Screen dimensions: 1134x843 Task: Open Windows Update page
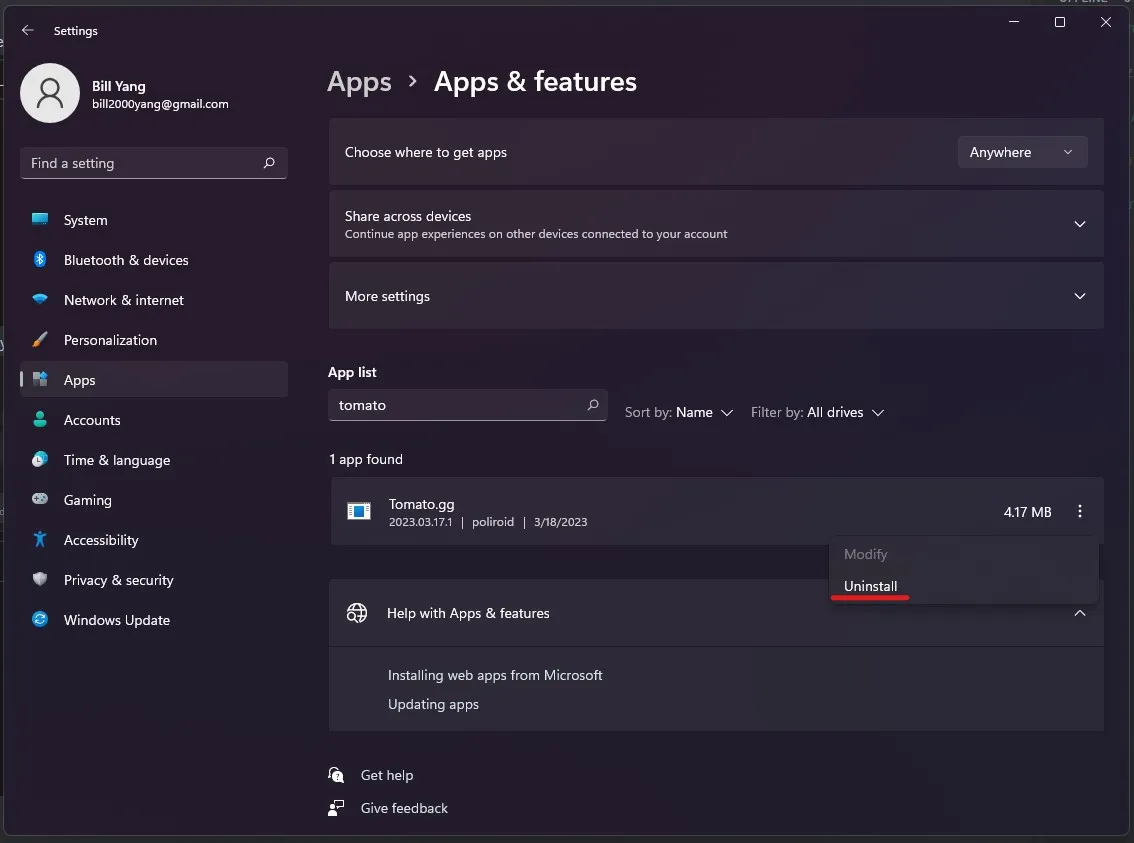point(116,620)
